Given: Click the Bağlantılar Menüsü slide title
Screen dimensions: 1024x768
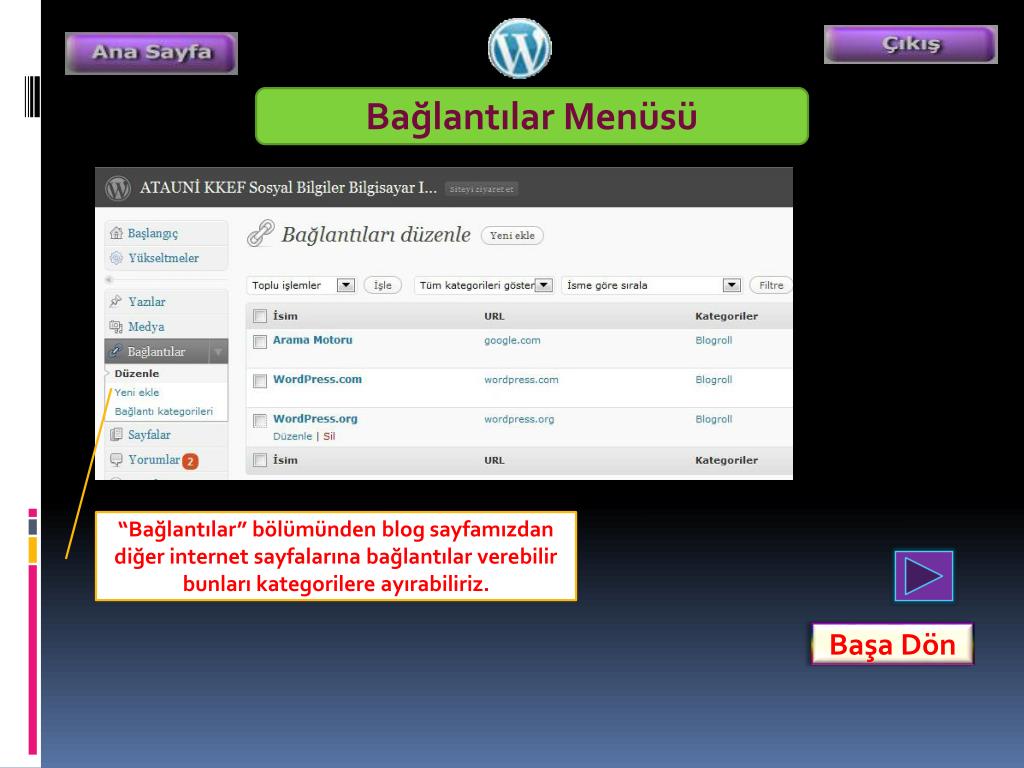Looking at the screenshot, I should (532, 116).
